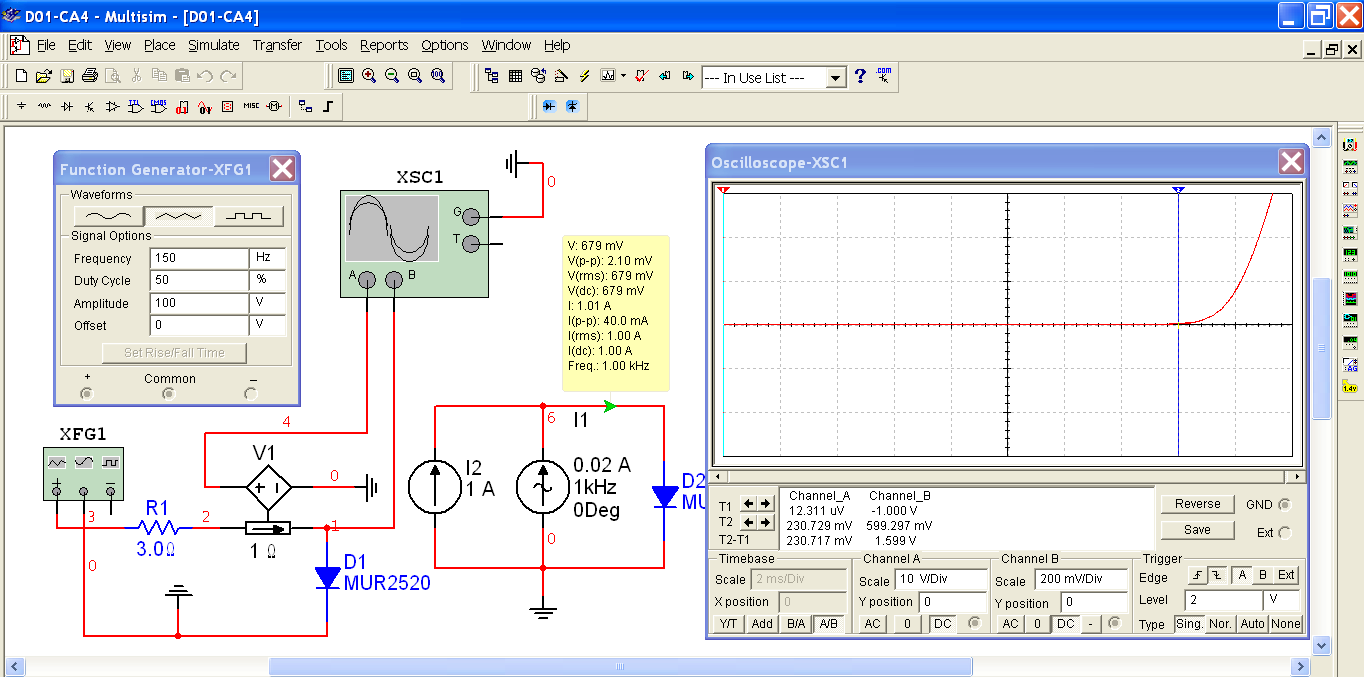Click the Save button in oscilloscope
Screen dimensions: 1364x677
1197,530
